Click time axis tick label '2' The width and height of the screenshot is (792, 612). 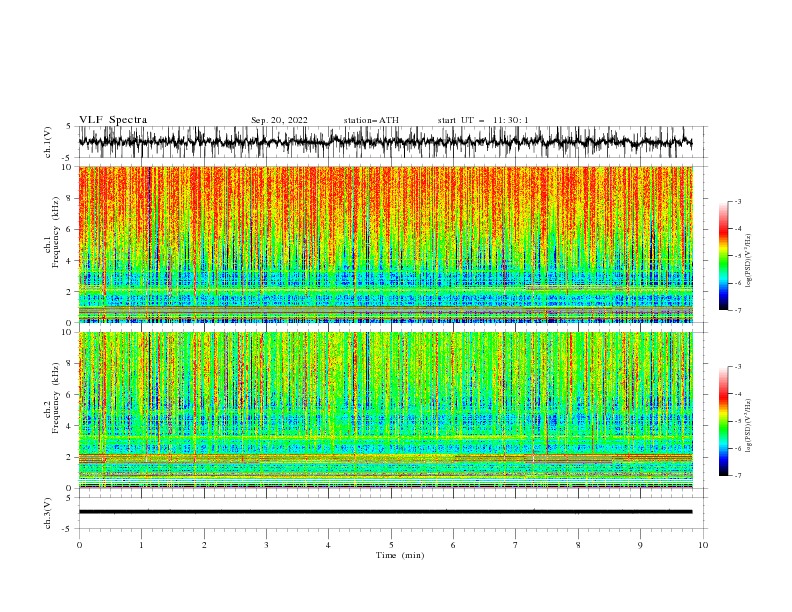tap(204, 545)
